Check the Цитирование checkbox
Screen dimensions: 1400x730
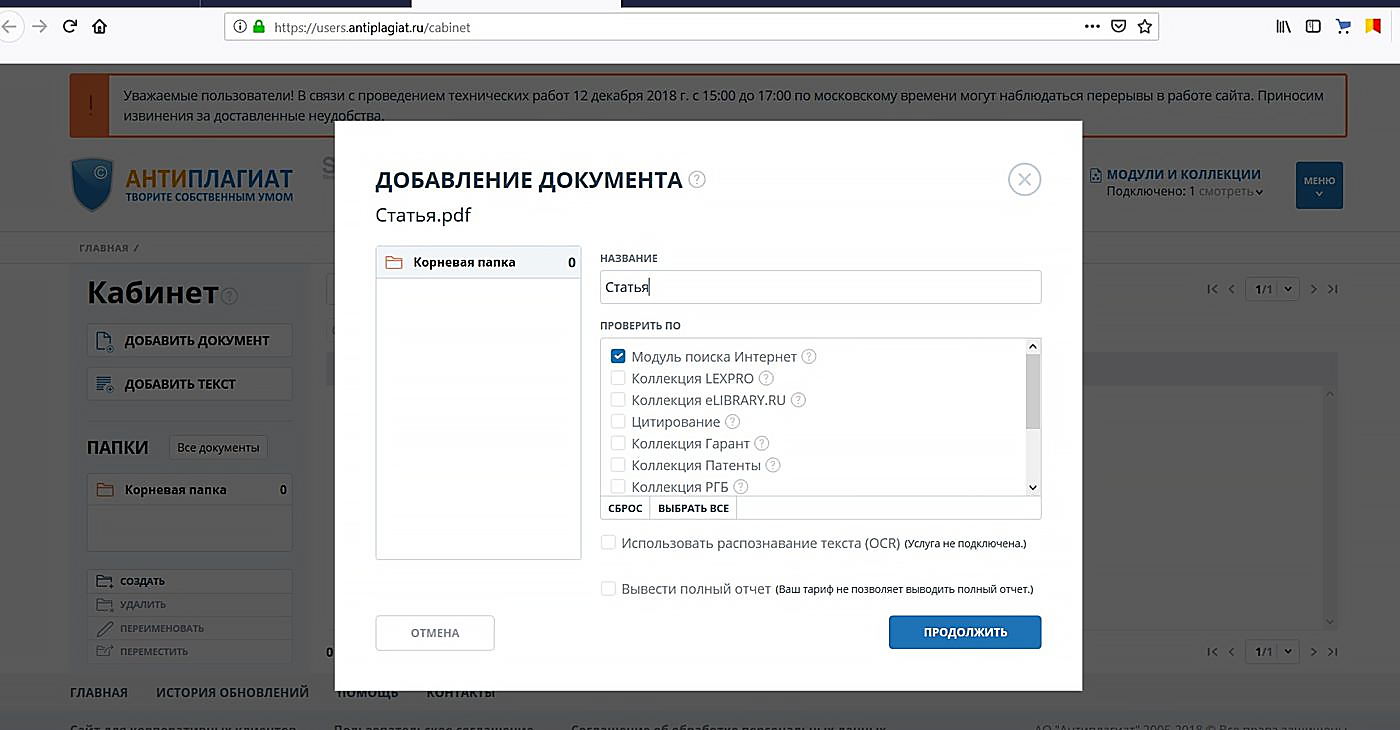coord(618,422)
